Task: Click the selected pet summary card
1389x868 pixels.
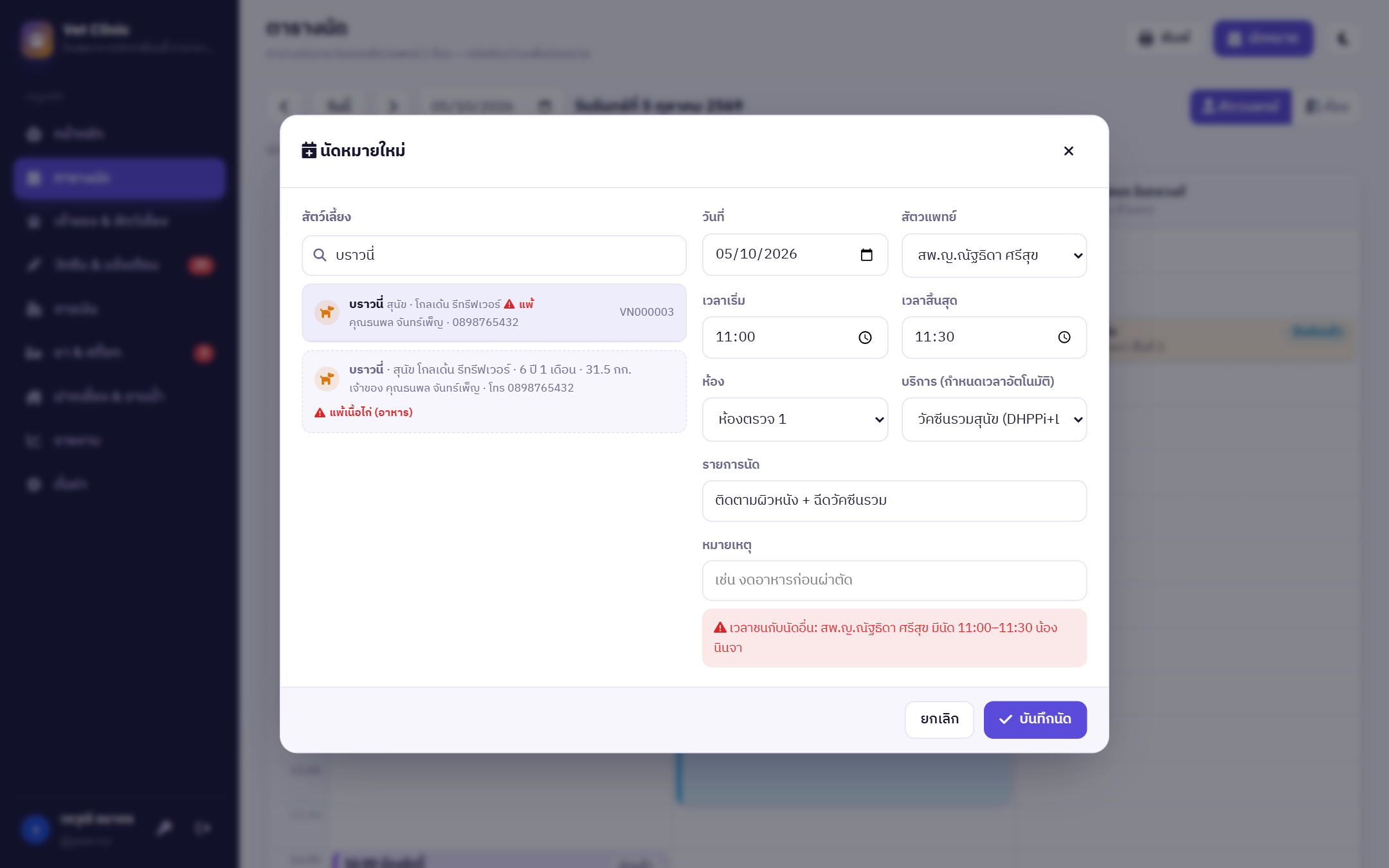Action: pyautogui.click(x=494, y=392)
